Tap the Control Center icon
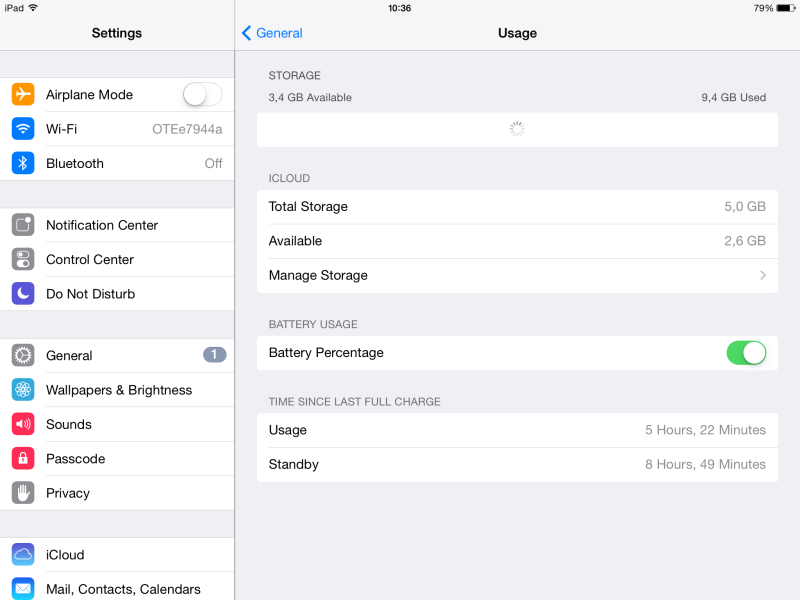Image resolution: width=800 pixels, height=600 pixels. coord(23,259)
